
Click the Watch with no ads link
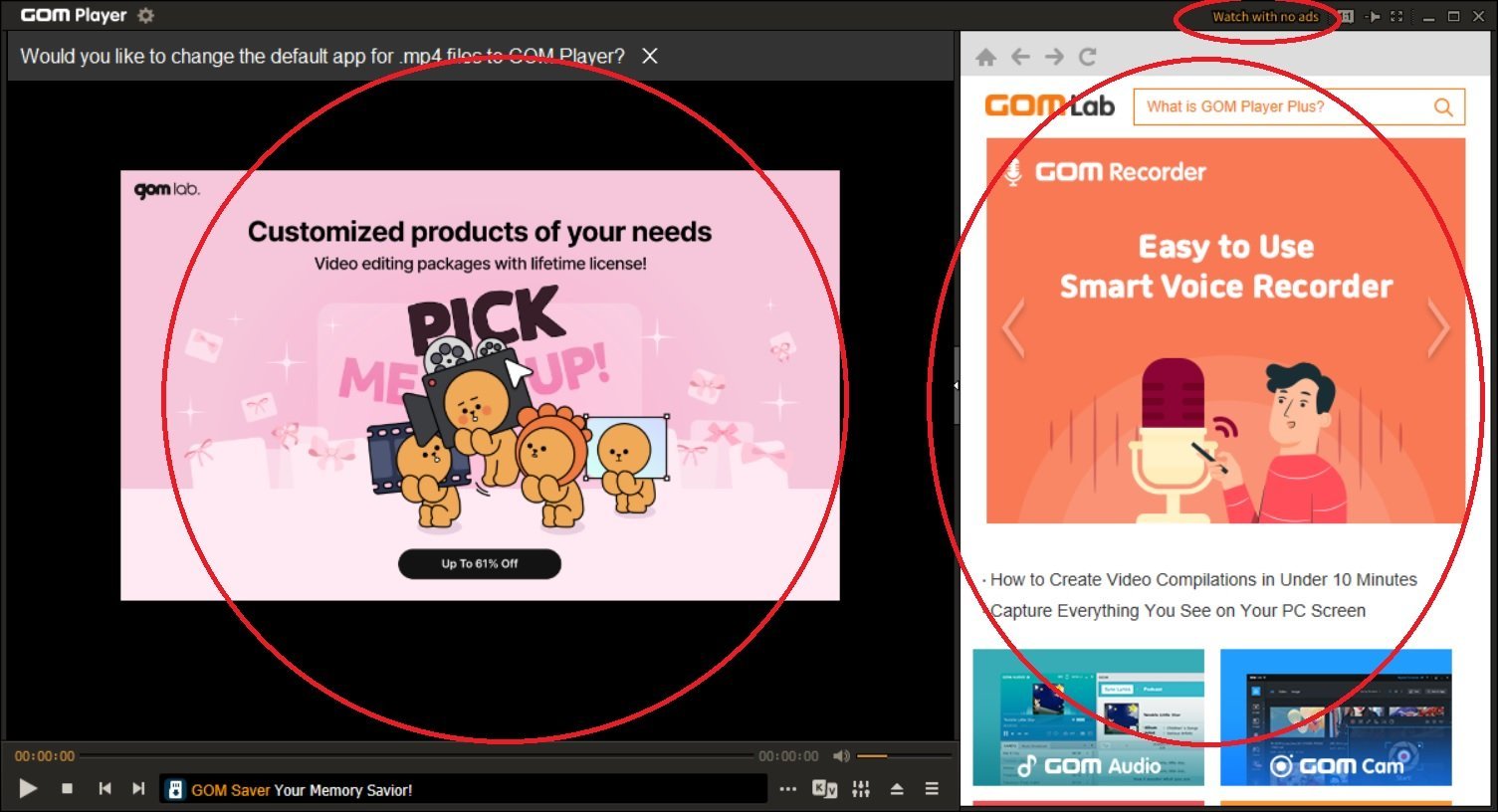[x=1264, y=17]
